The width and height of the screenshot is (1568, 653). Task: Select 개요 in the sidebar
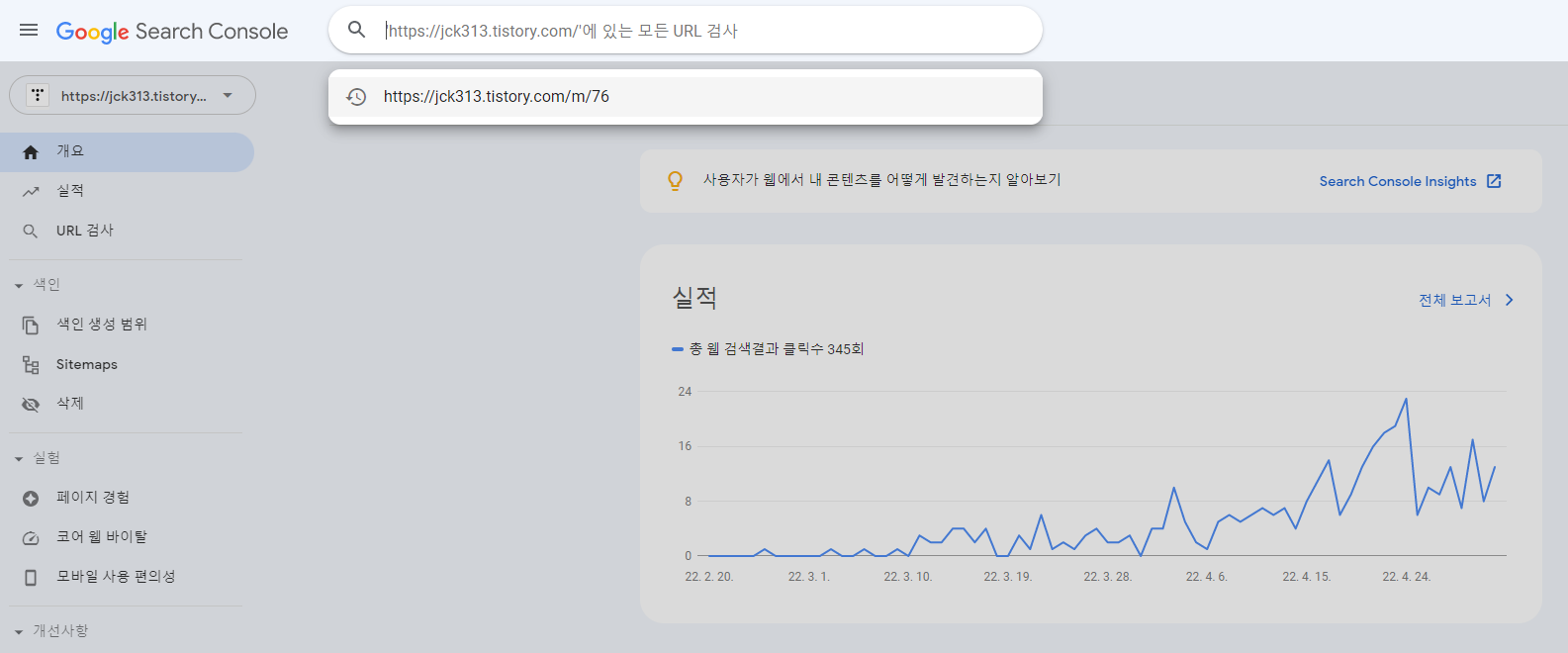(x=127, y=152)
